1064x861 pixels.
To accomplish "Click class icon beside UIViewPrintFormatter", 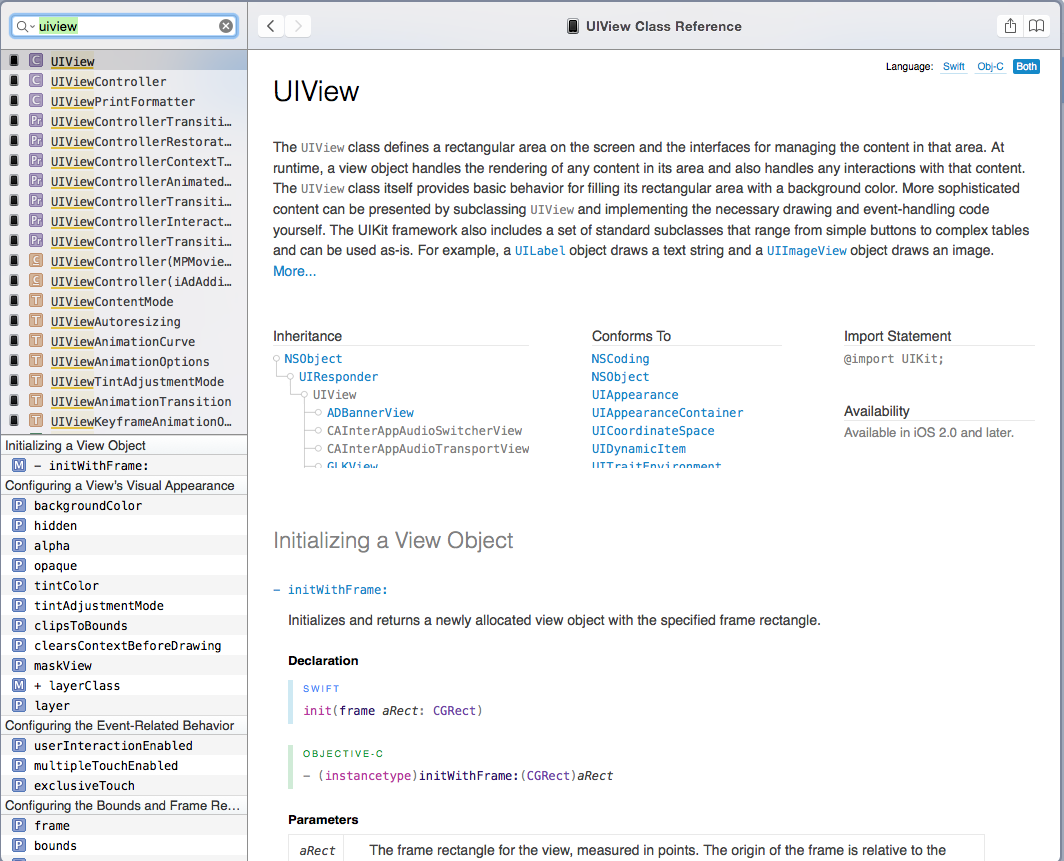I will coord(36,100).
